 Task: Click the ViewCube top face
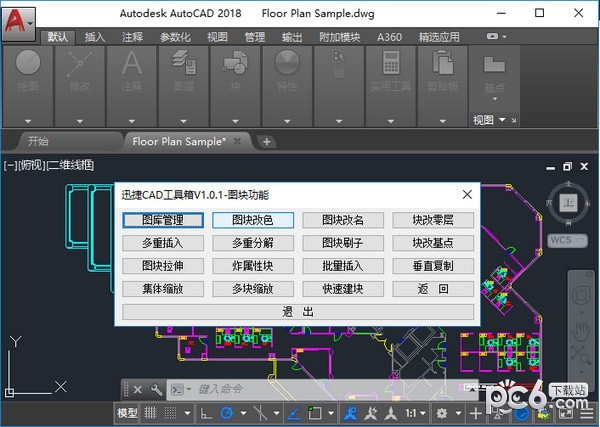click(x=569, y=203)
